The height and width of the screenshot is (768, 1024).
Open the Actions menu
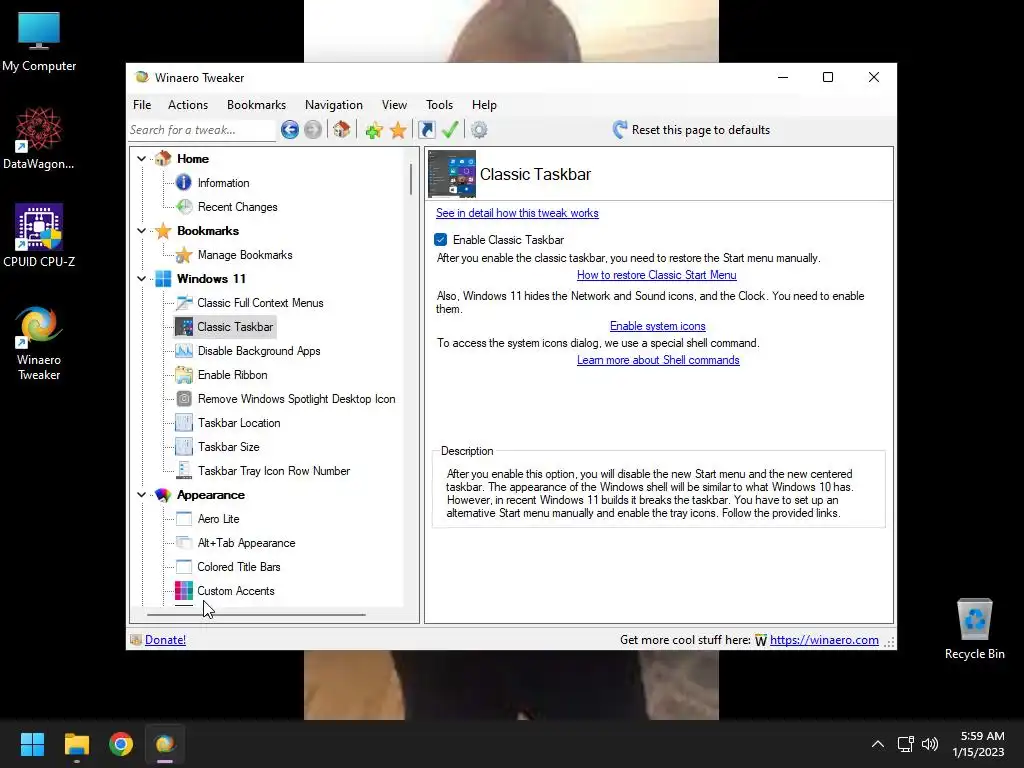(188, 104)
